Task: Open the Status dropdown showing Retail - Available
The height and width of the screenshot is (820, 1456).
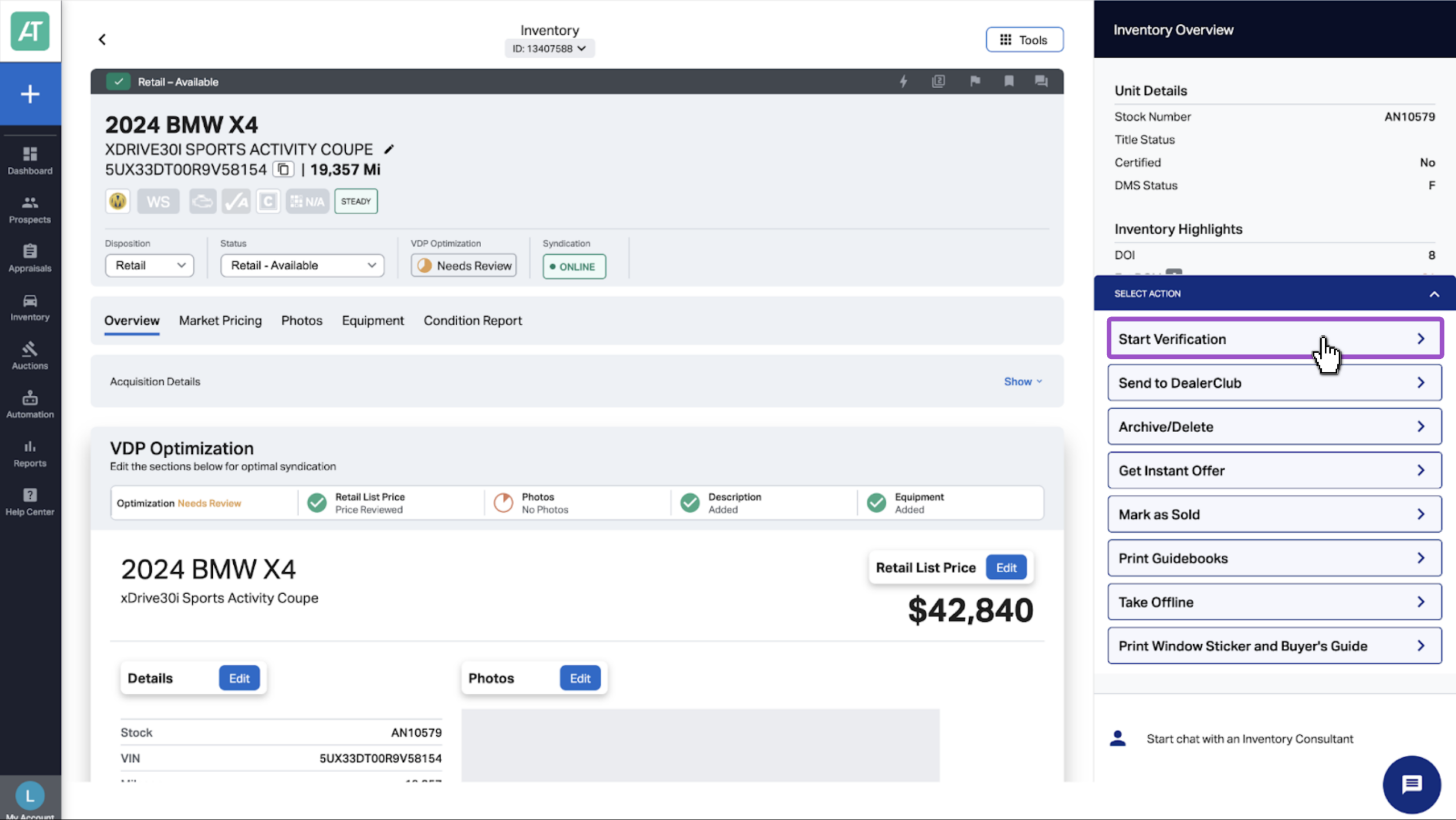Action: tap(303, 266)
